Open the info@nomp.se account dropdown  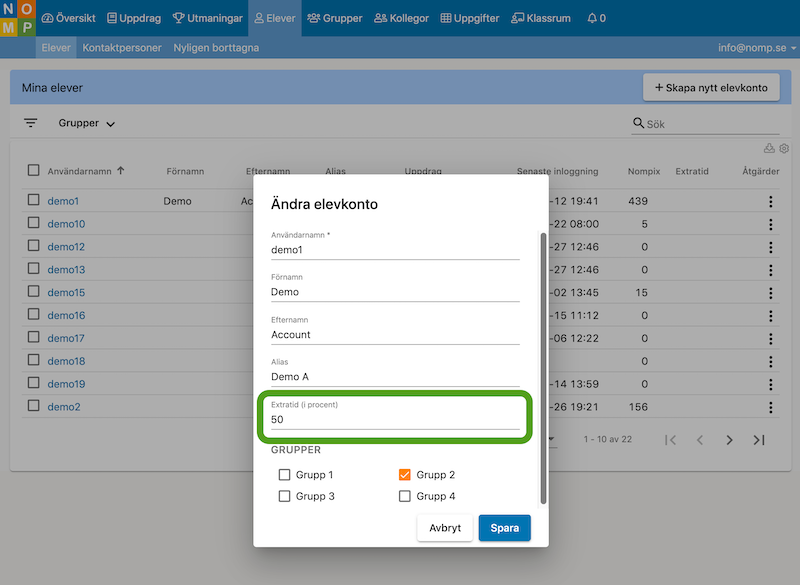[757, 48]
